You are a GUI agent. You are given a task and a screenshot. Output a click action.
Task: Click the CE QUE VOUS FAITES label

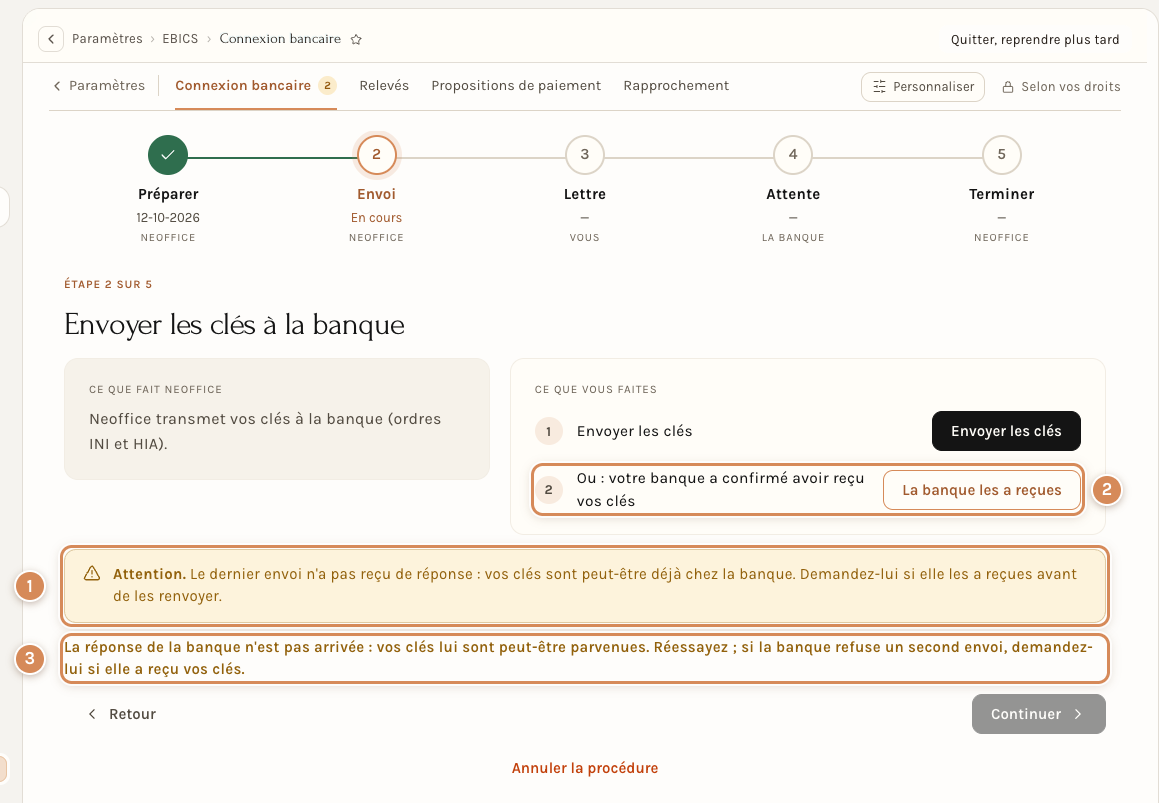click(x=596, y=390)
